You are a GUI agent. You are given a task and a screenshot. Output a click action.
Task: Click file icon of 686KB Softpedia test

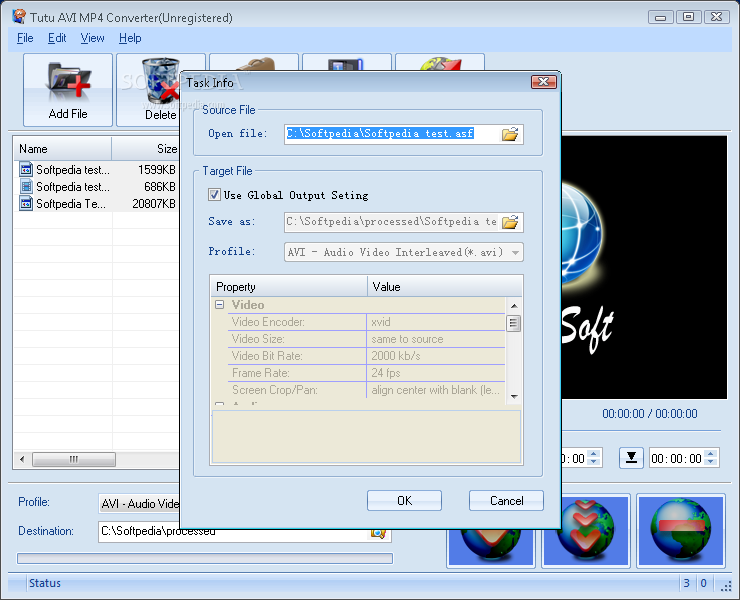coord(26,186)
